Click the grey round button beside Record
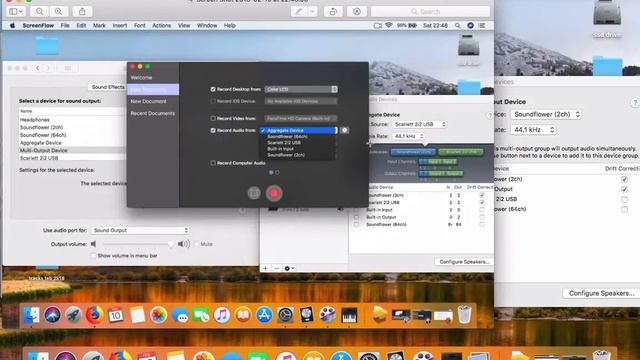The image size is (640, 360). 254,193
